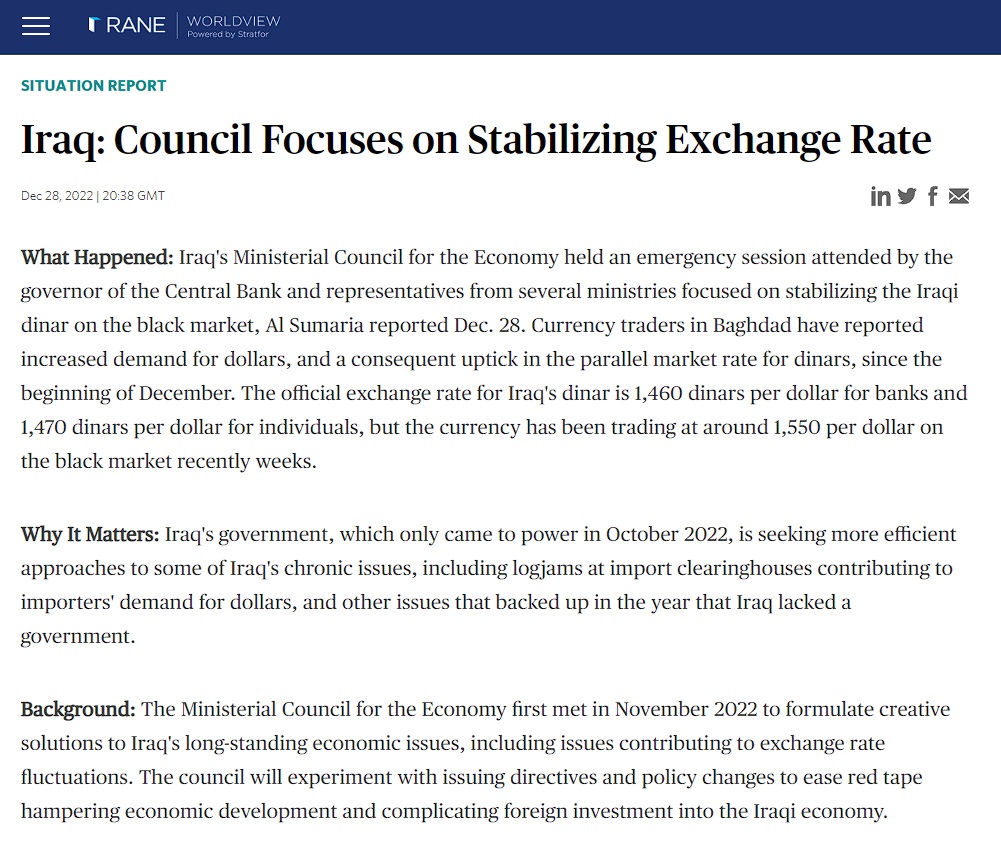
Task: Click the November 2022 text
Action: click(x=686, y=709)
